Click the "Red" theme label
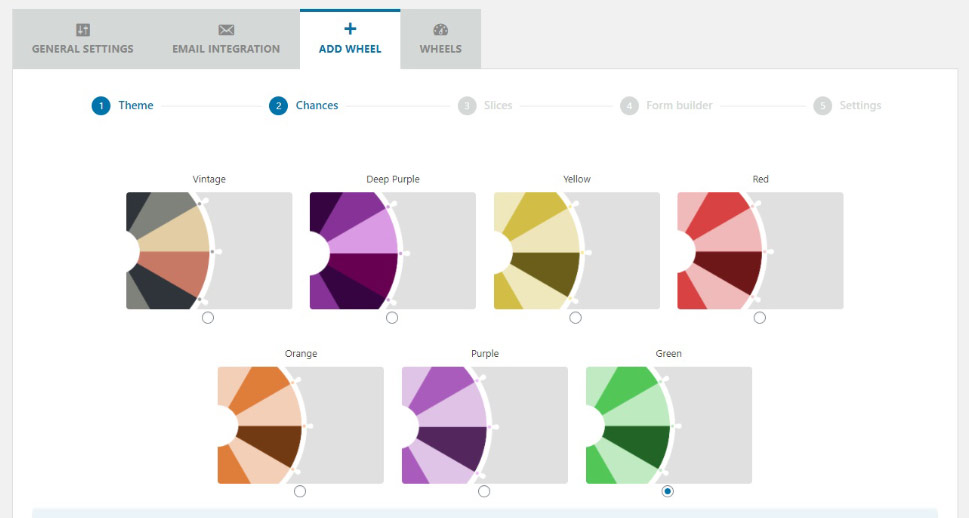The height and width of the screenshot is (518, 969). pos(760,179)
